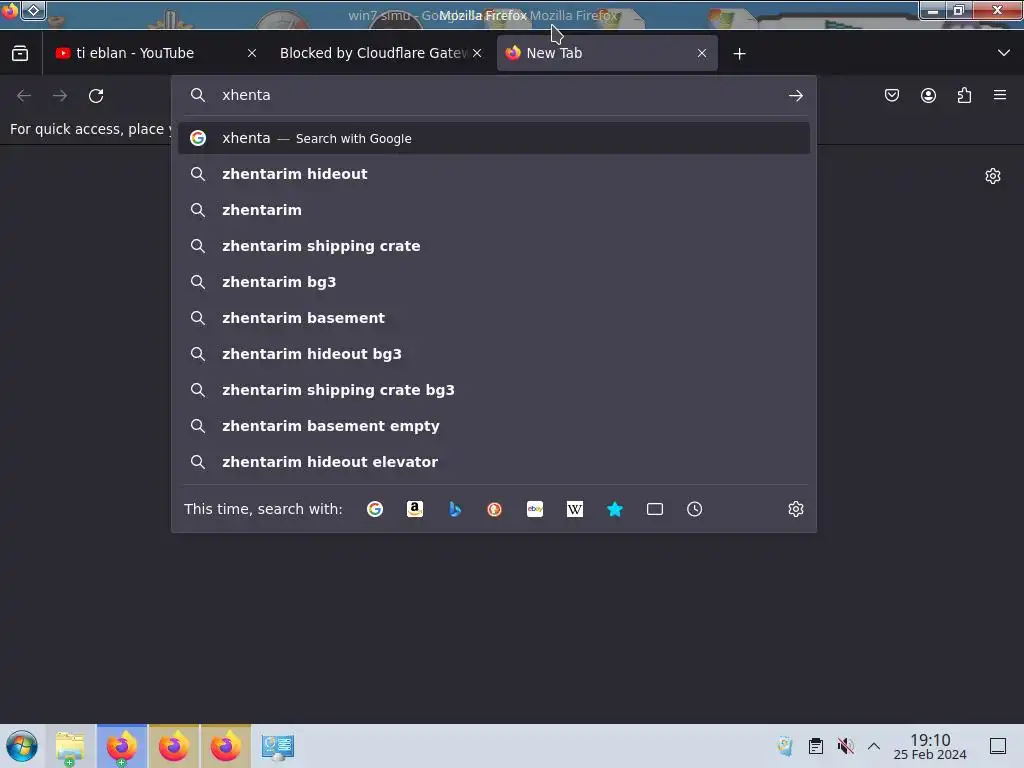Select suggestion zhentarim basement

click(x=494, y=318)
